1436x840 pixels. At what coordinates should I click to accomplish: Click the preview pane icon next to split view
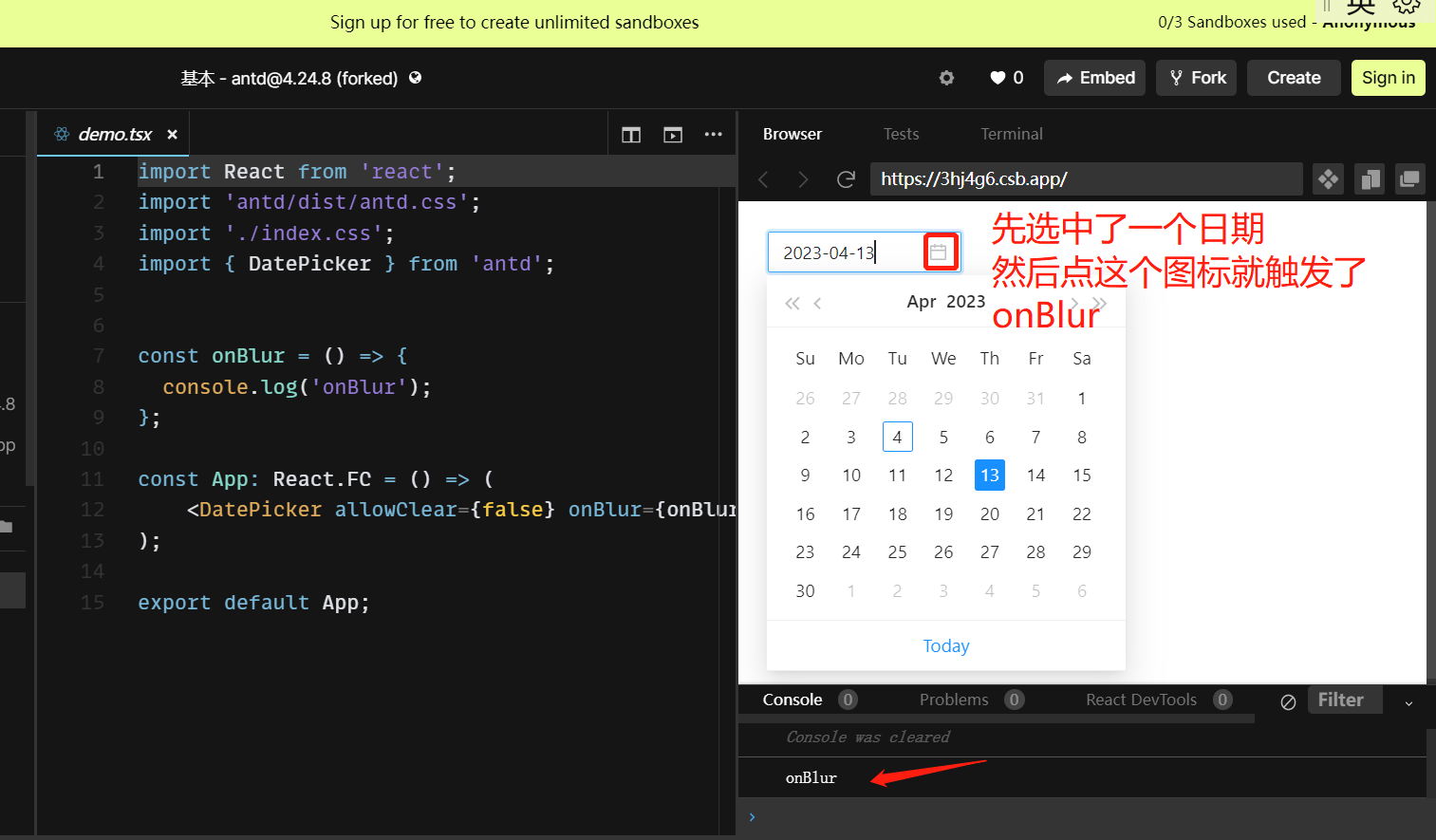pyautogui.click(x=672, y=135)
